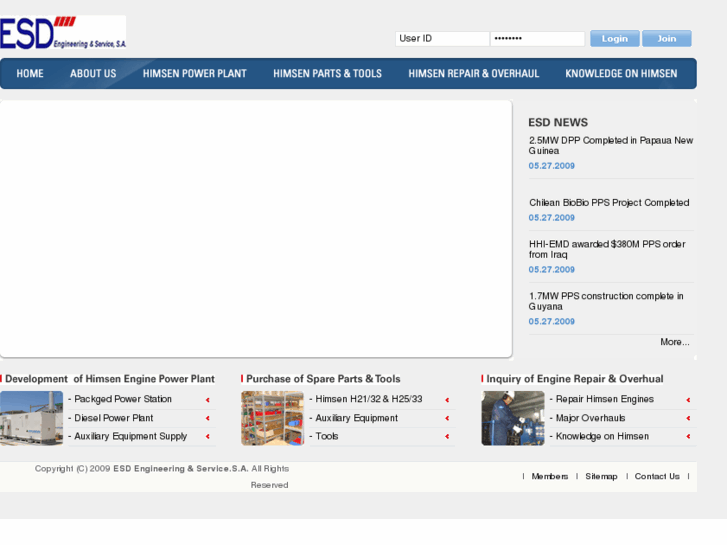
Task: Click red arrow beside Auxiliary Equipment Supply
Action: click(x=208, y=436)
